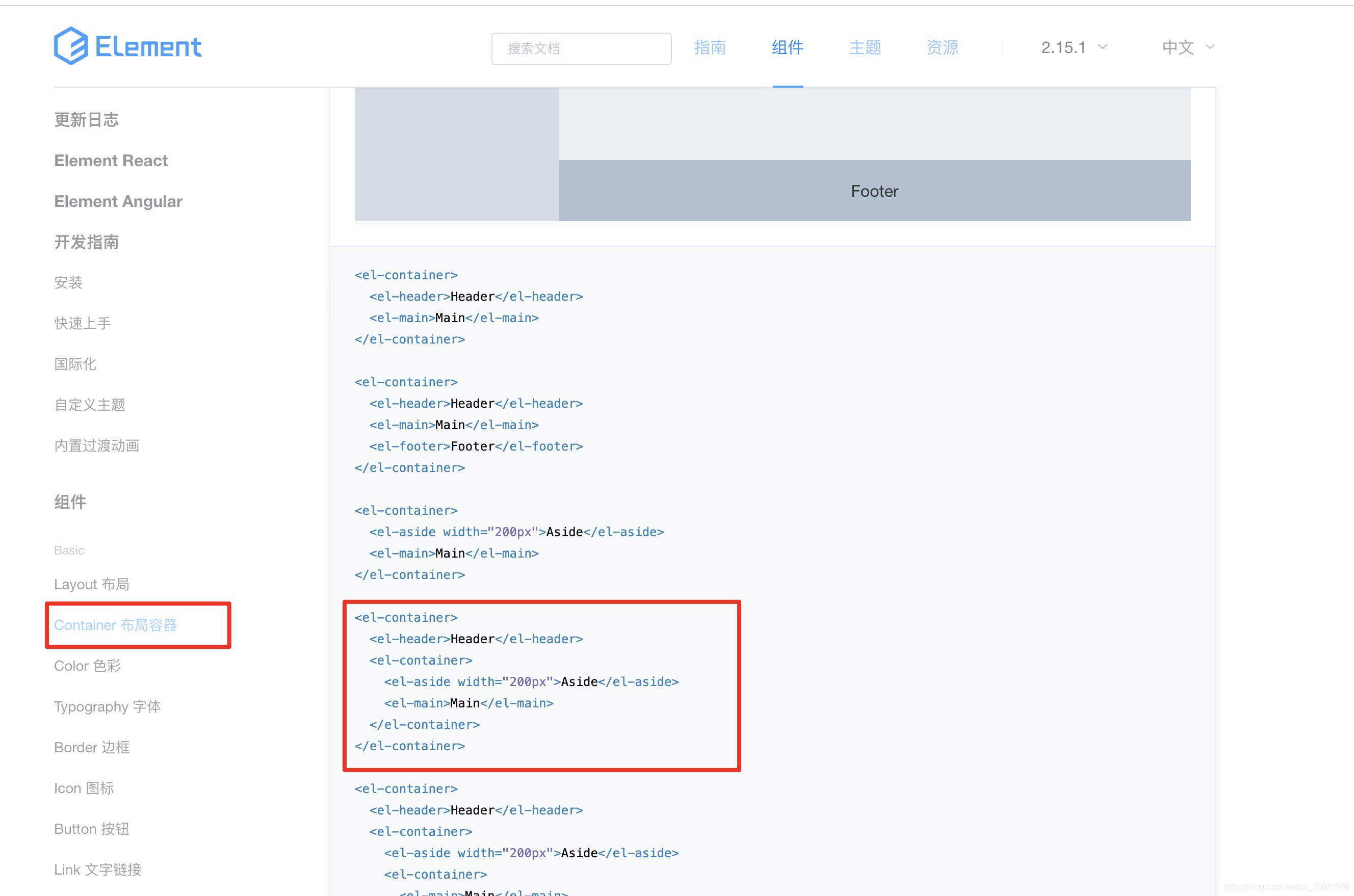The width and height of the screenshot is (1354, 896).
Task: Open Icon 图标 component page
Action: coord(84,788)
